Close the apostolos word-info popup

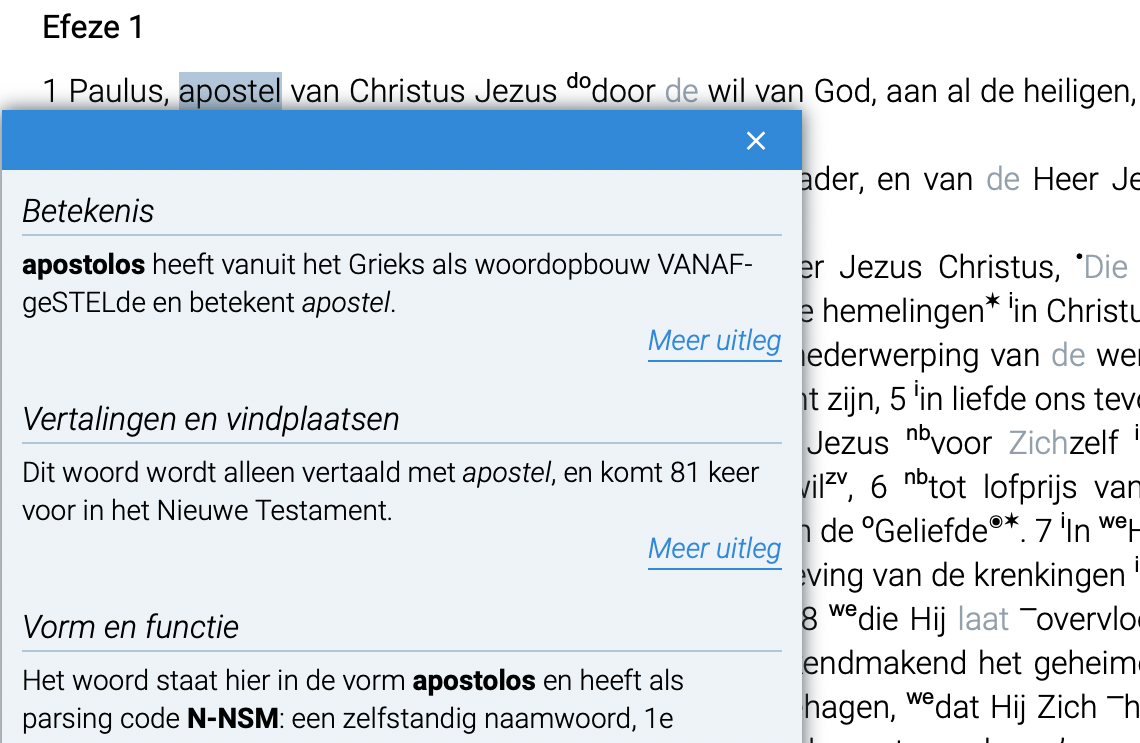(x=756, y=141)
